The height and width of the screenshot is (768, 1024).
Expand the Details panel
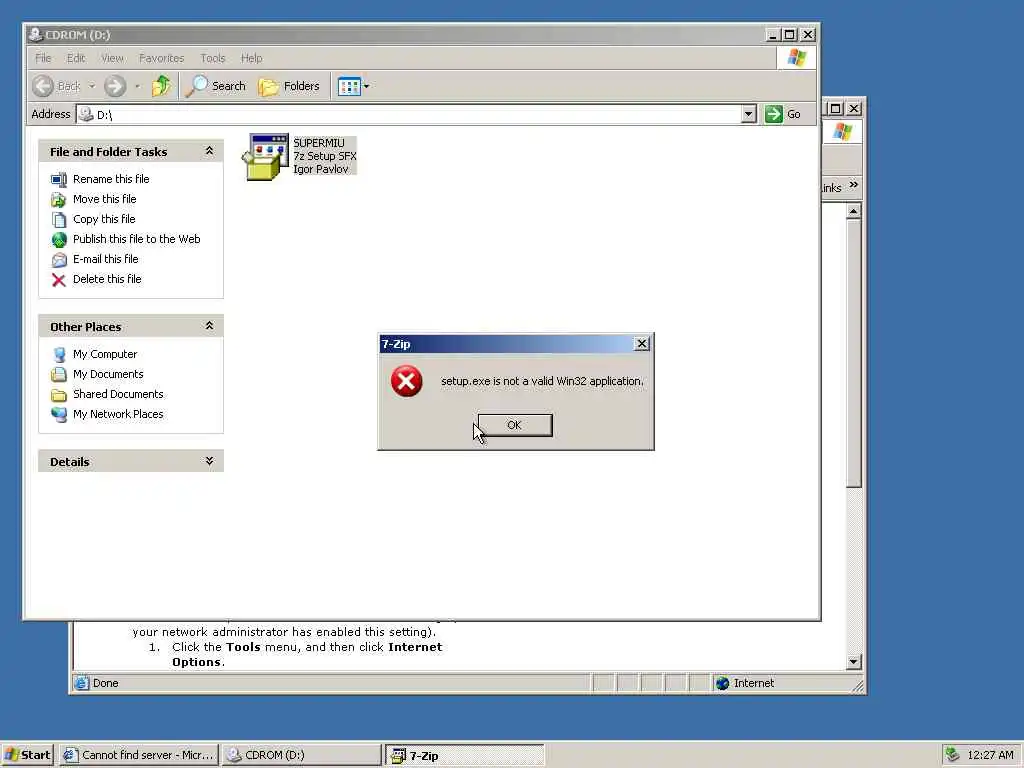209,460
